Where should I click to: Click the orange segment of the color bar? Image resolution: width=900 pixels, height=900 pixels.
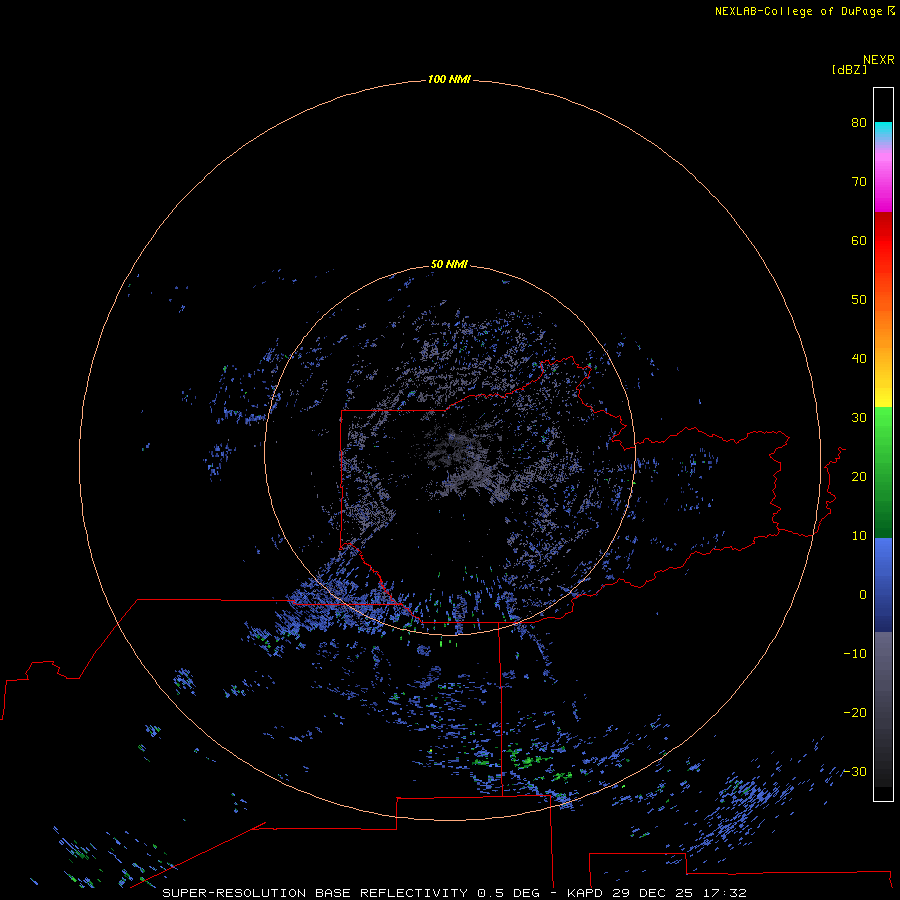coord(883,321)
